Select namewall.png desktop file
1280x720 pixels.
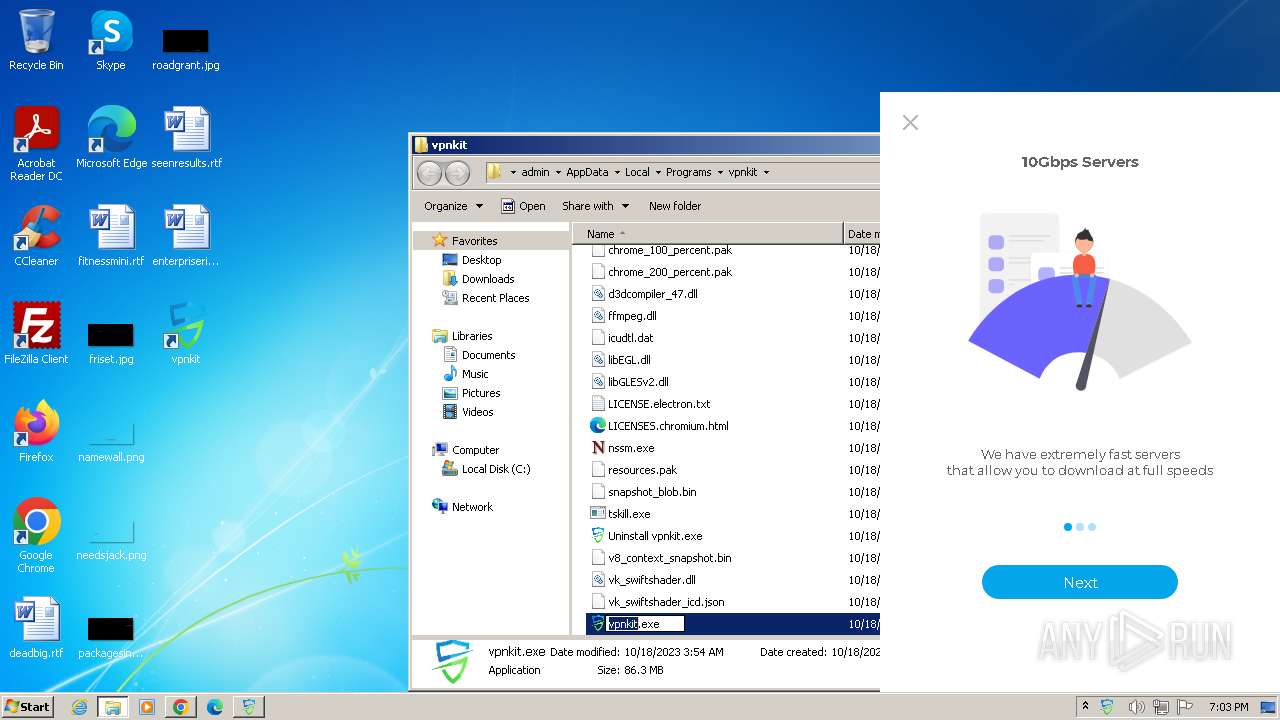pyautogui.click(x=111, y=441)
